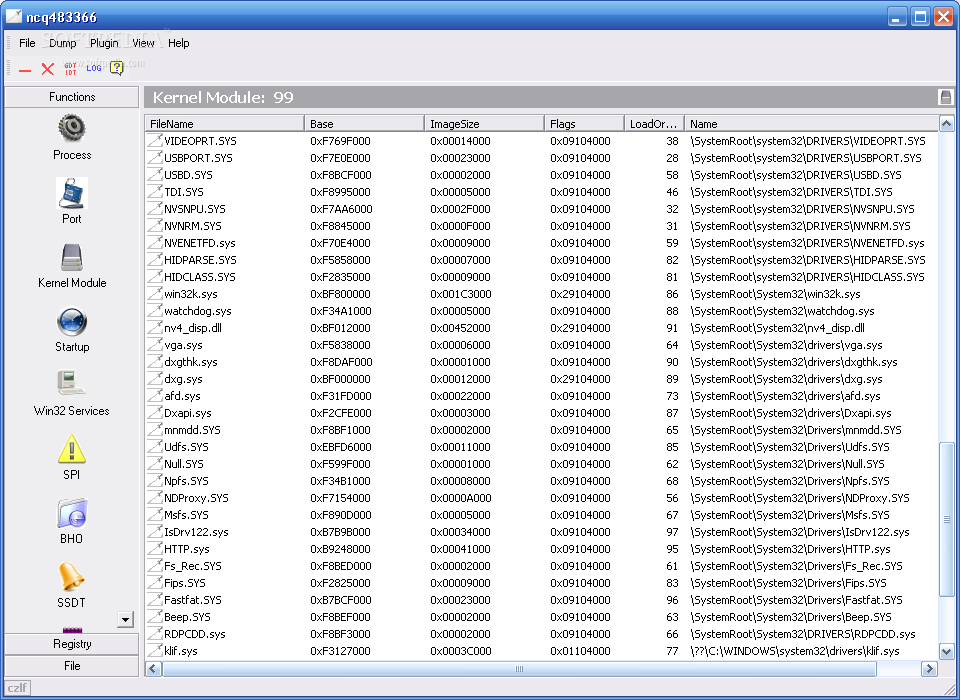Open the Port function icon
The image size is (960, 700).
tap(72, 193)
